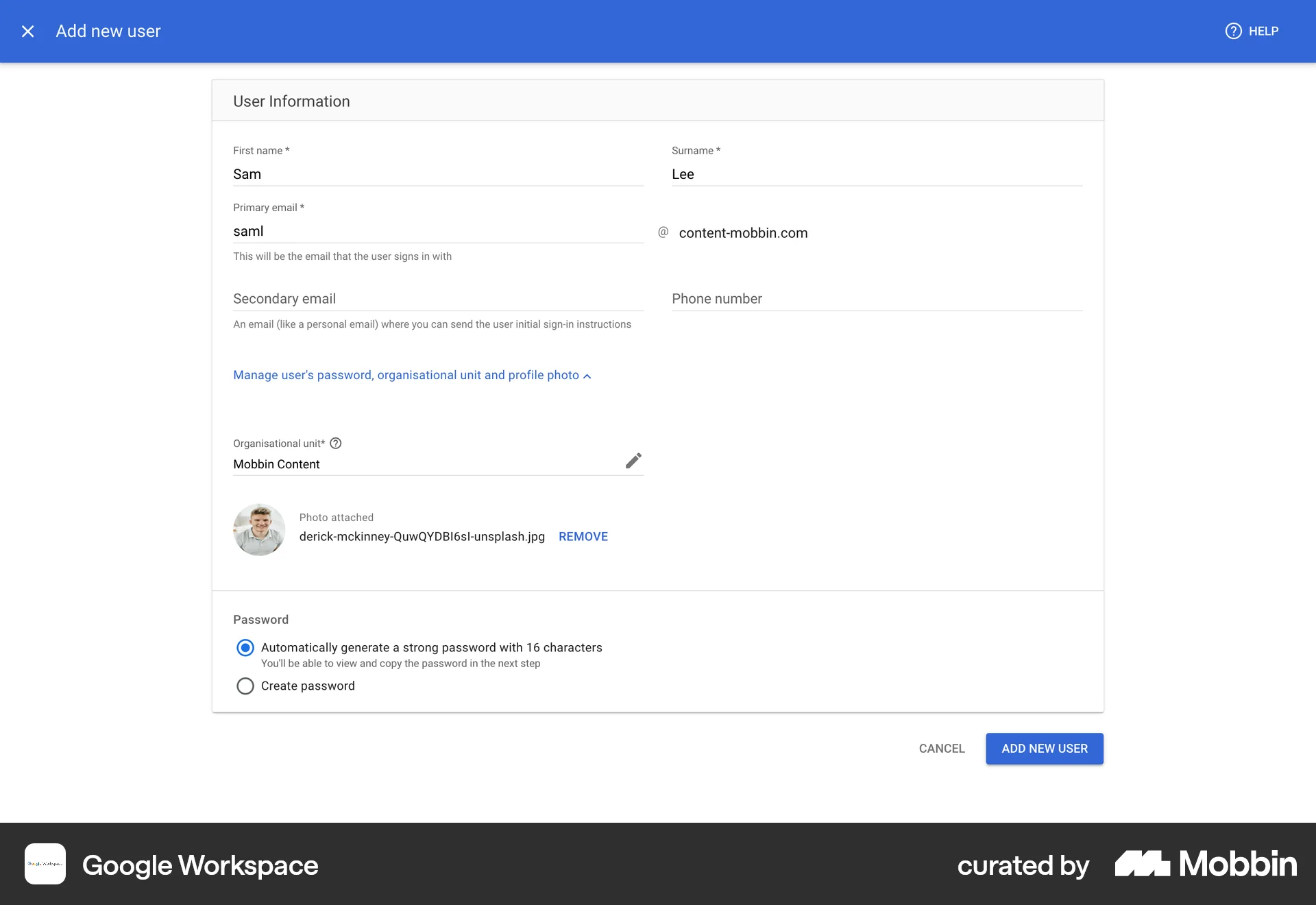Click the edit pencil beside Organisational unit
This screenshot has width=1316, height=905.
click(633, 461)
